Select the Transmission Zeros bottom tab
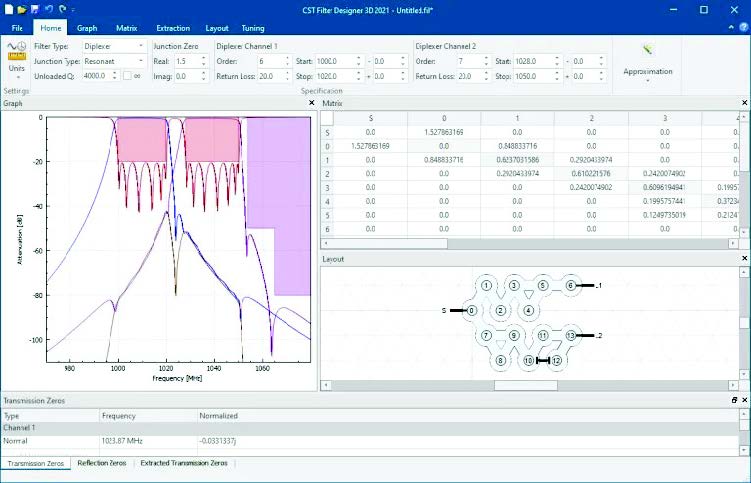This screenshot has height=483, width=751. coord(36,463)
